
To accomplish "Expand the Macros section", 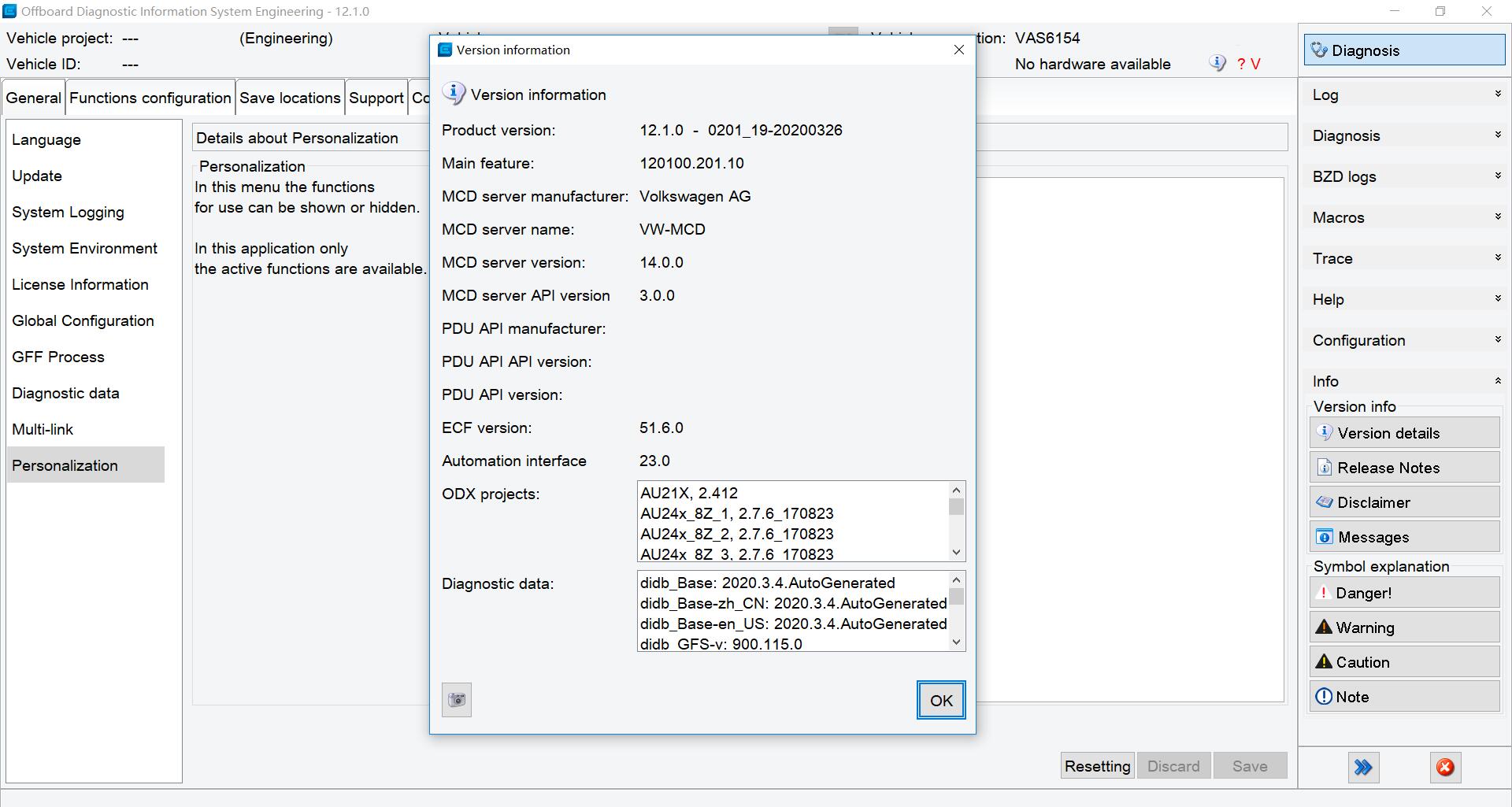I will tap(1405, 217).
